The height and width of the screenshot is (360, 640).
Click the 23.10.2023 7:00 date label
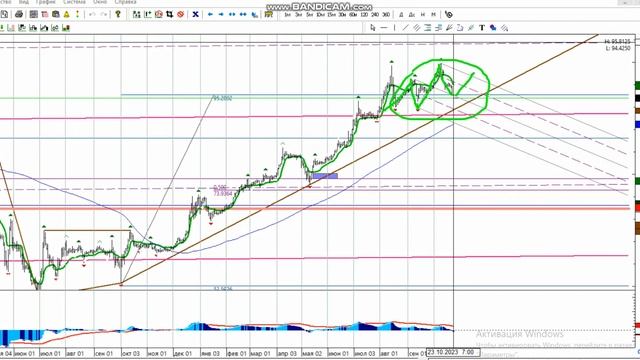[x=453, y=352]
